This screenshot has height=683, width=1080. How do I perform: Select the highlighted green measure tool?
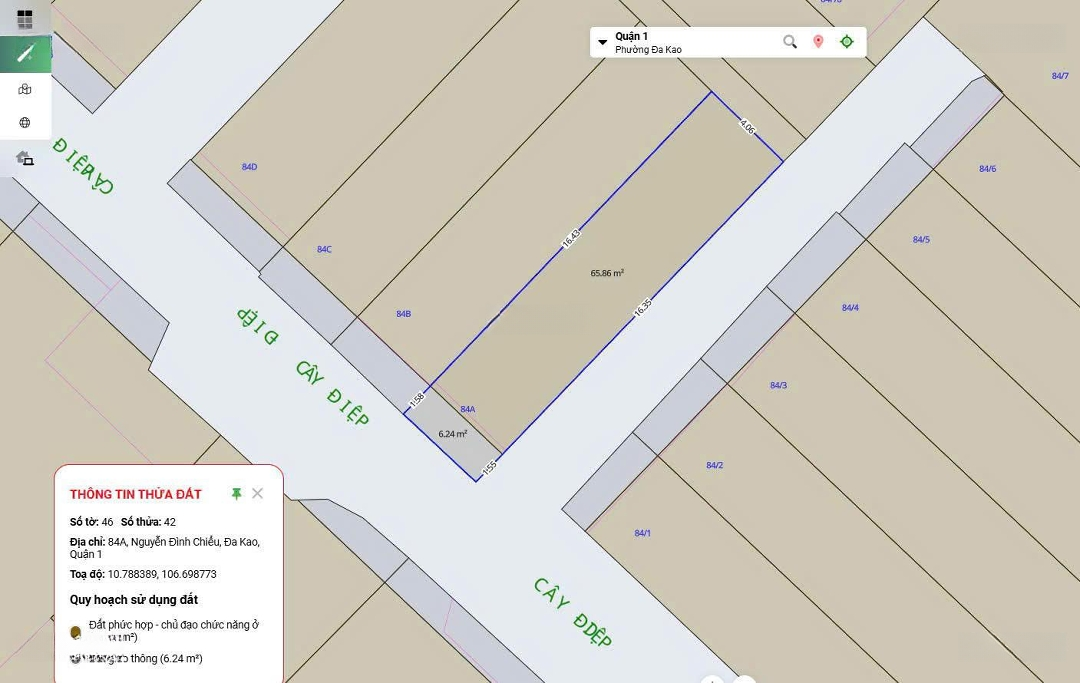(x=25, y=54)
